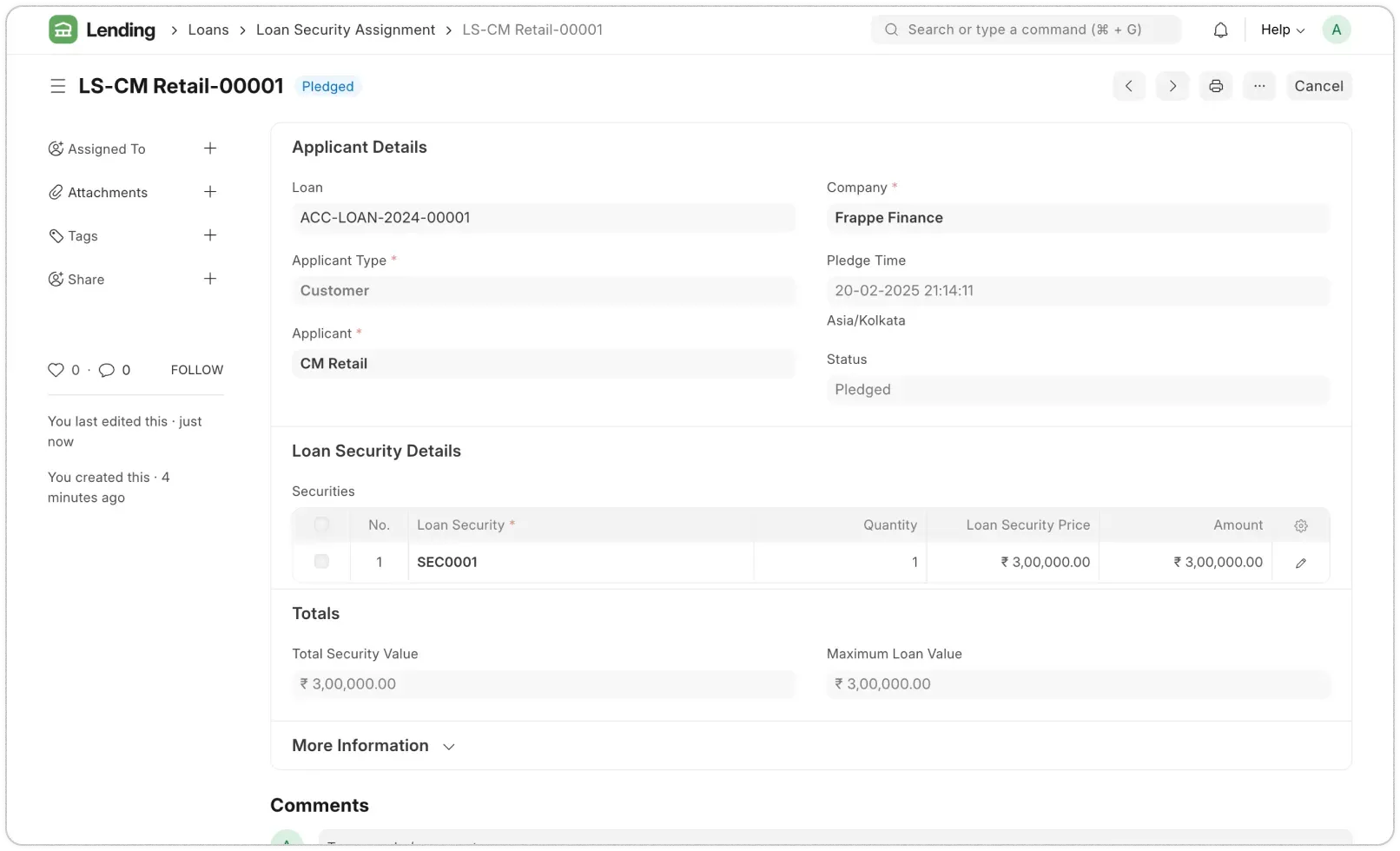
Task: Open the print dialog for LS-CM Retail-00001
Action: pos(1216,86)
